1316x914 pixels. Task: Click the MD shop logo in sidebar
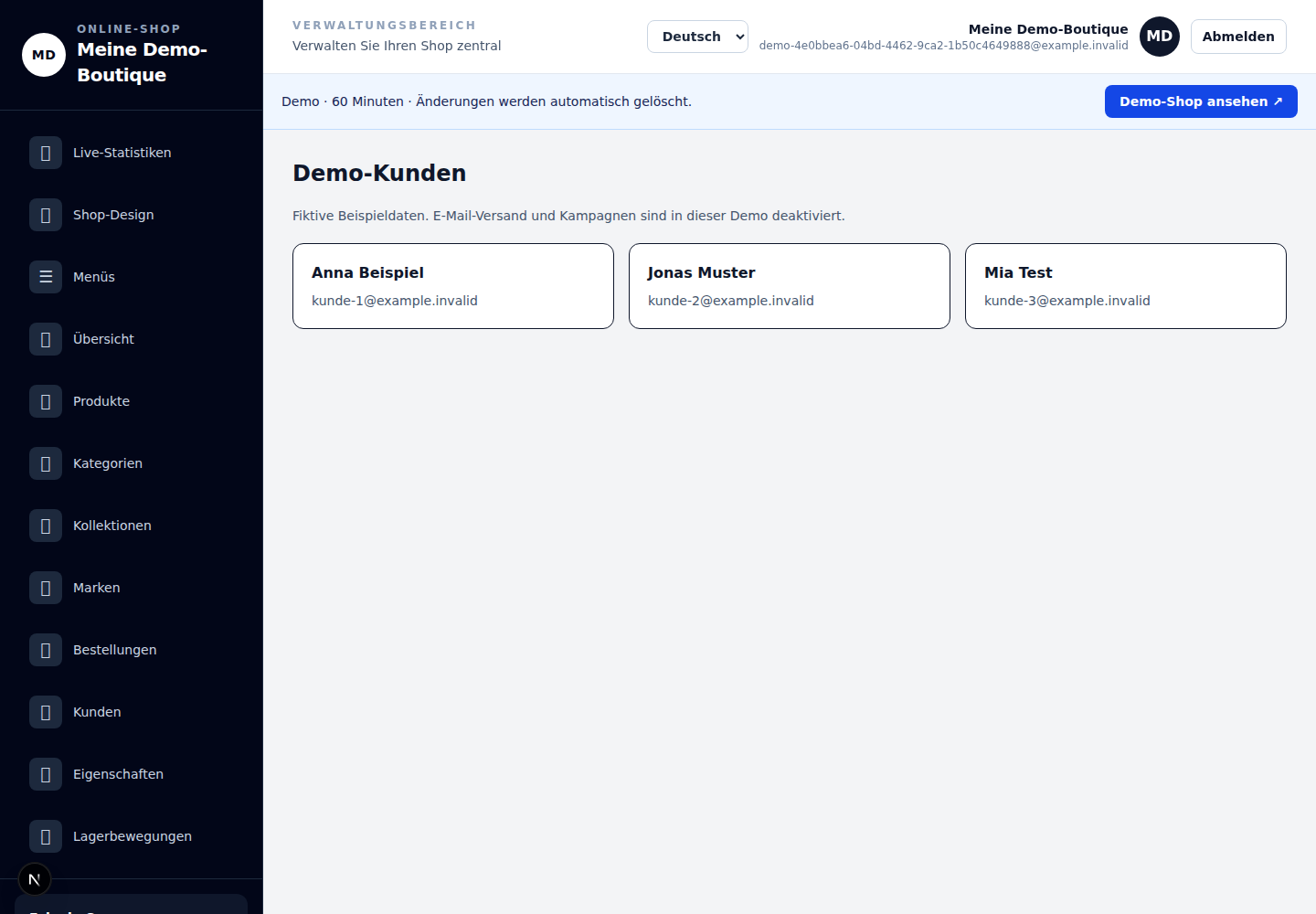pos(44,55)
